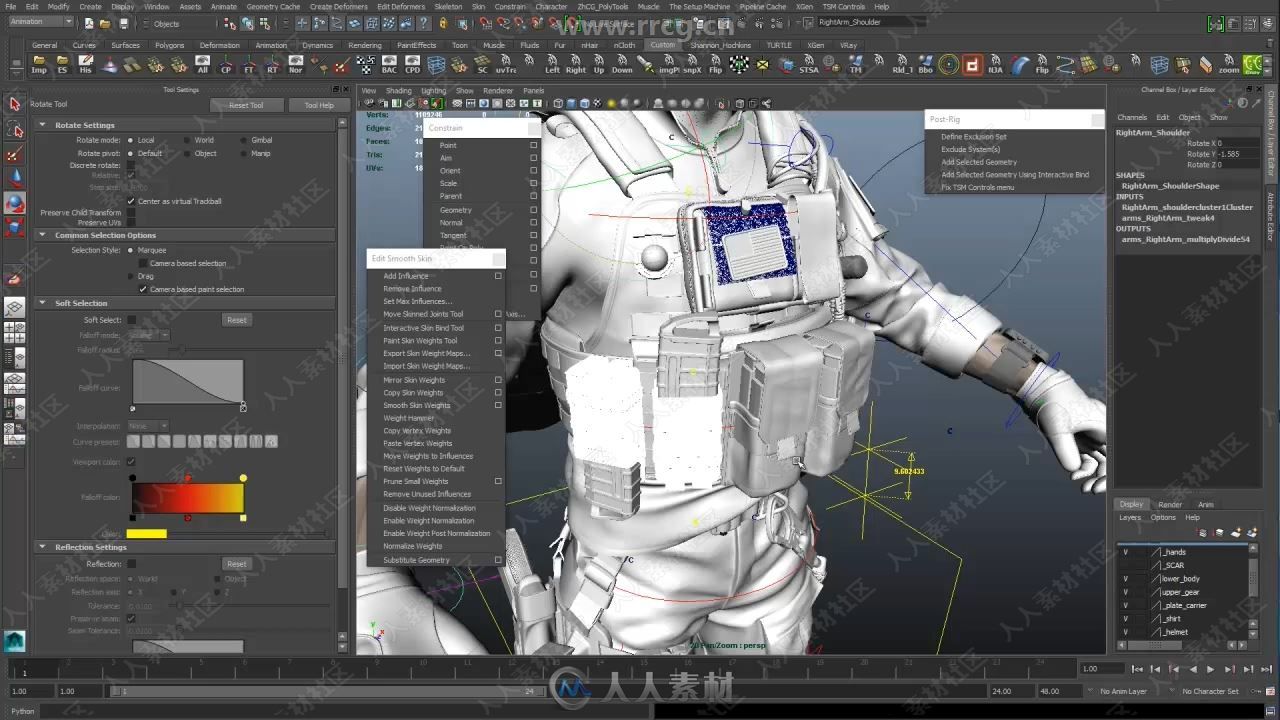1280x720 pixels.
Task: Select the Select Tool arrow in the toolbox
Action: (x=14, y=104)
